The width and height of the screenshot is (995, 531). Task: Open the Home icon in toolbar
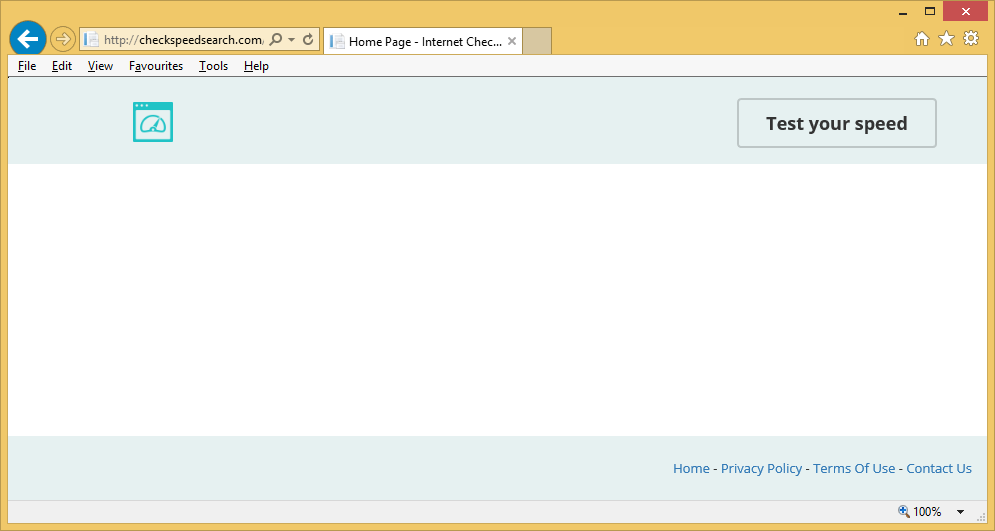922,39
